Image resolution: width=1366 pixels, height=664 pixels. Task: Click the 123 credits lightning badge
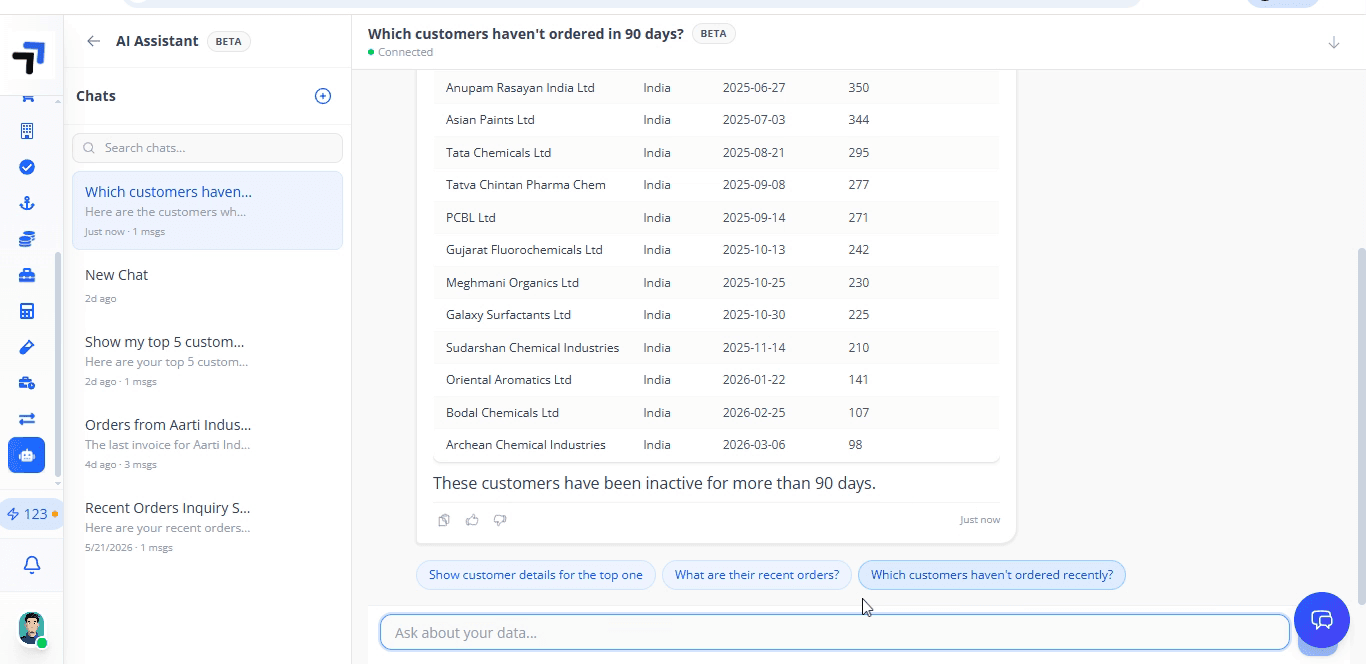32,514
